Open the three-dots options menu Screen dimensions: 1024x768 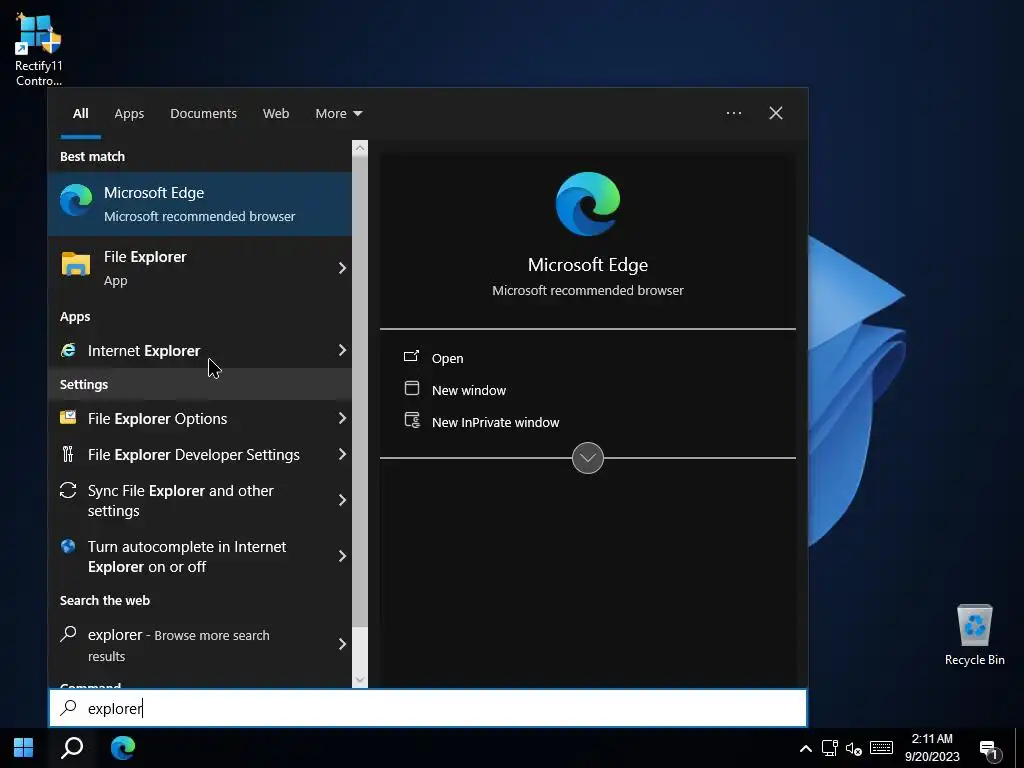click(733, 113)
